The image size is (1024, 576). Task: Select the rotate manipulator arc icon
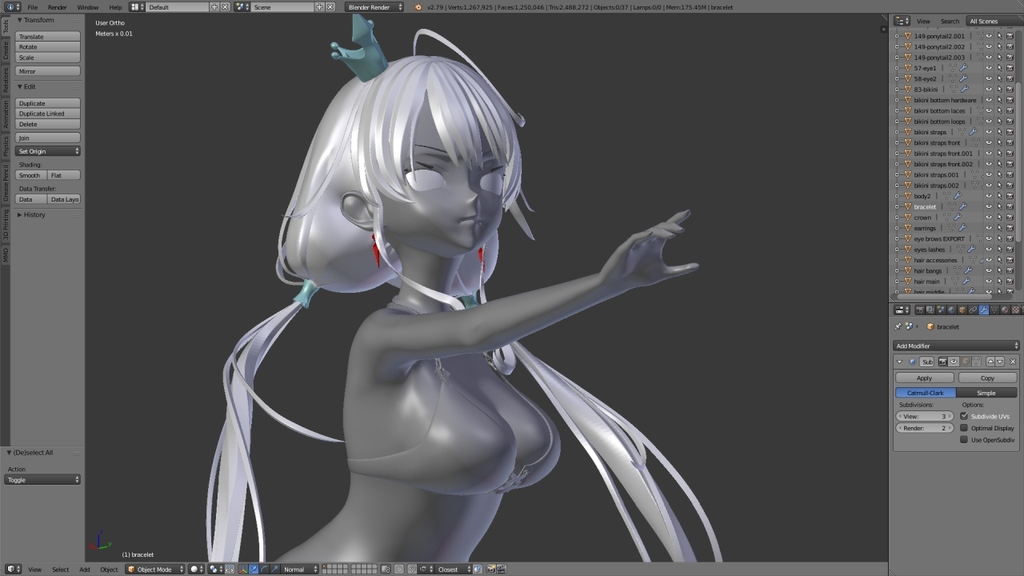[x=264, y=569]
